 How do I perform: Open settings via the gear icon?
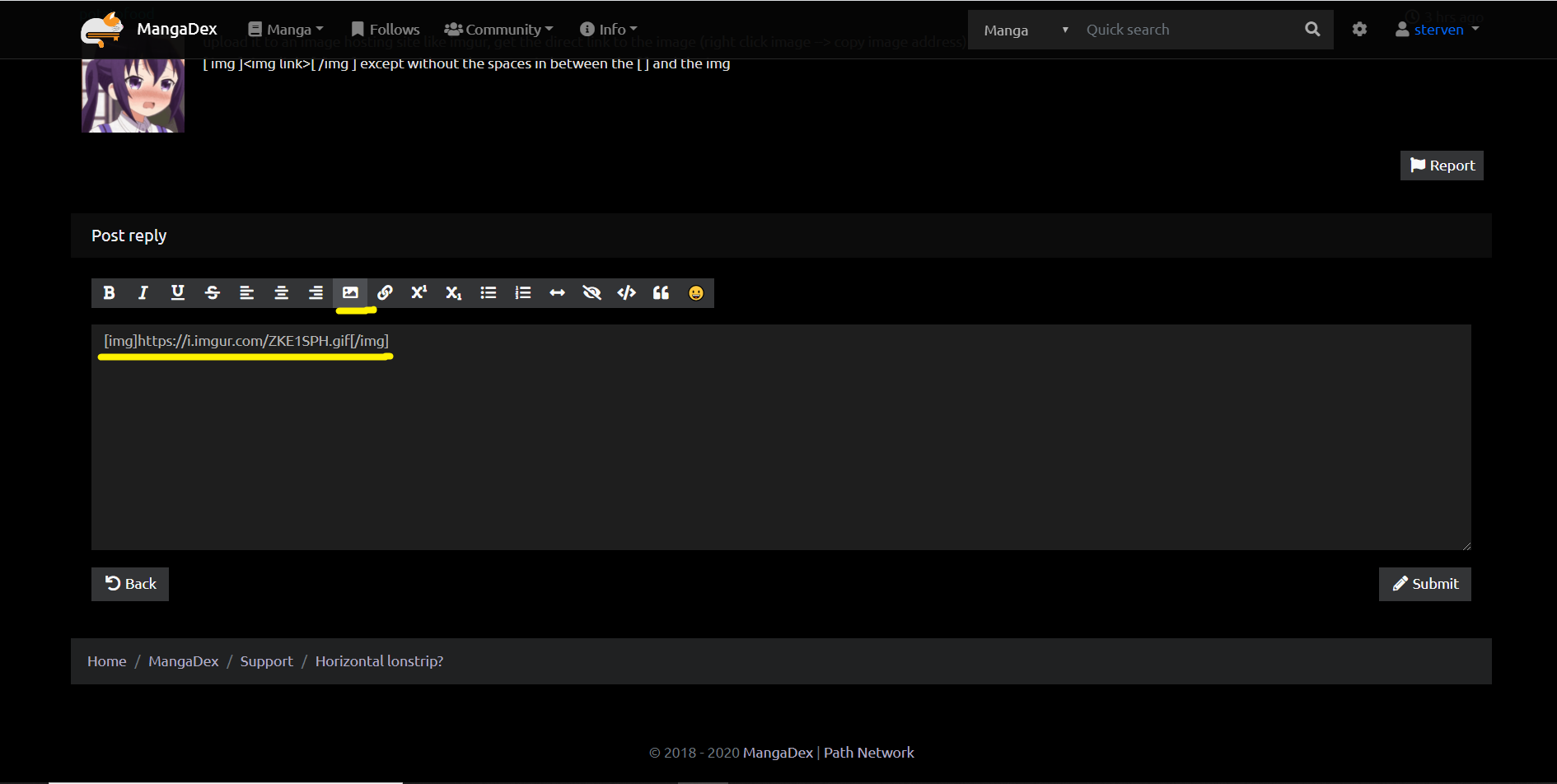click(x=1359, y=30)
